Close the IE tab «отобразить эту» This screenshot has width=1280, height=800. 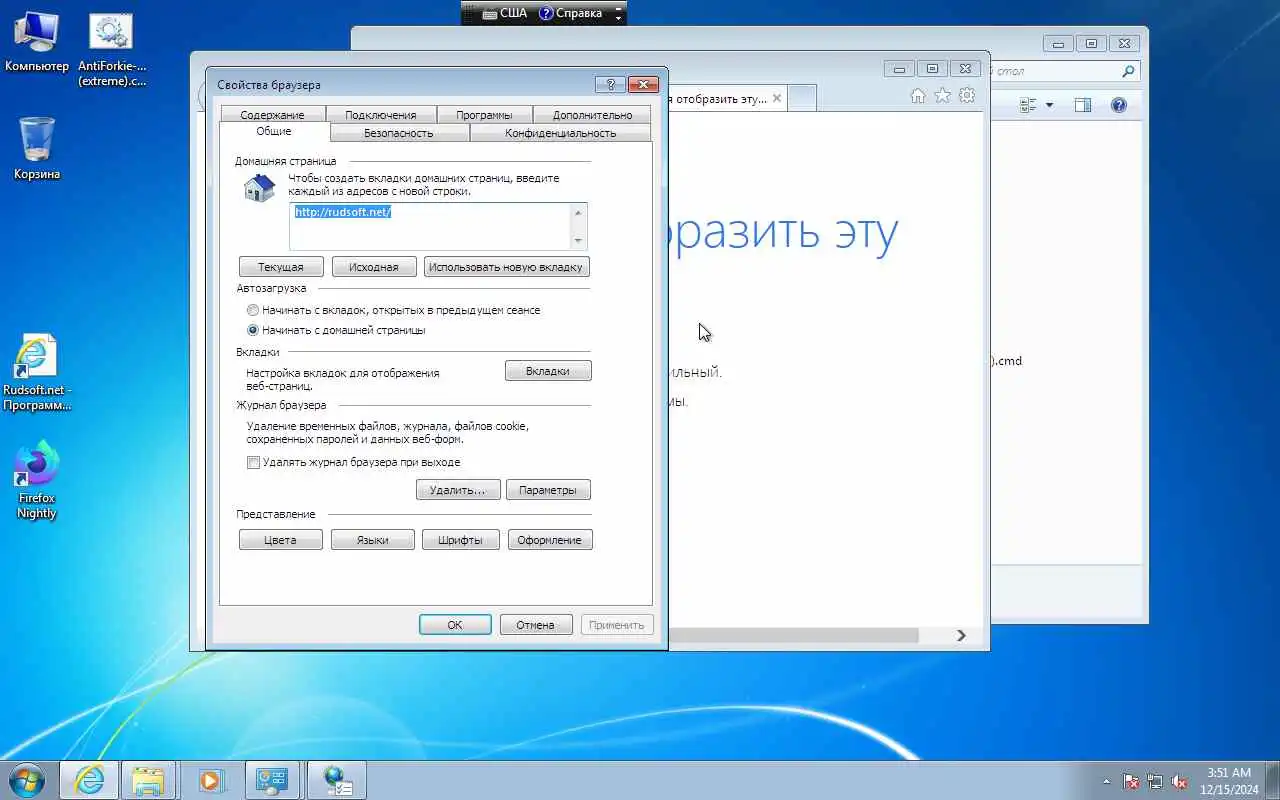click(x=777, y=98)
